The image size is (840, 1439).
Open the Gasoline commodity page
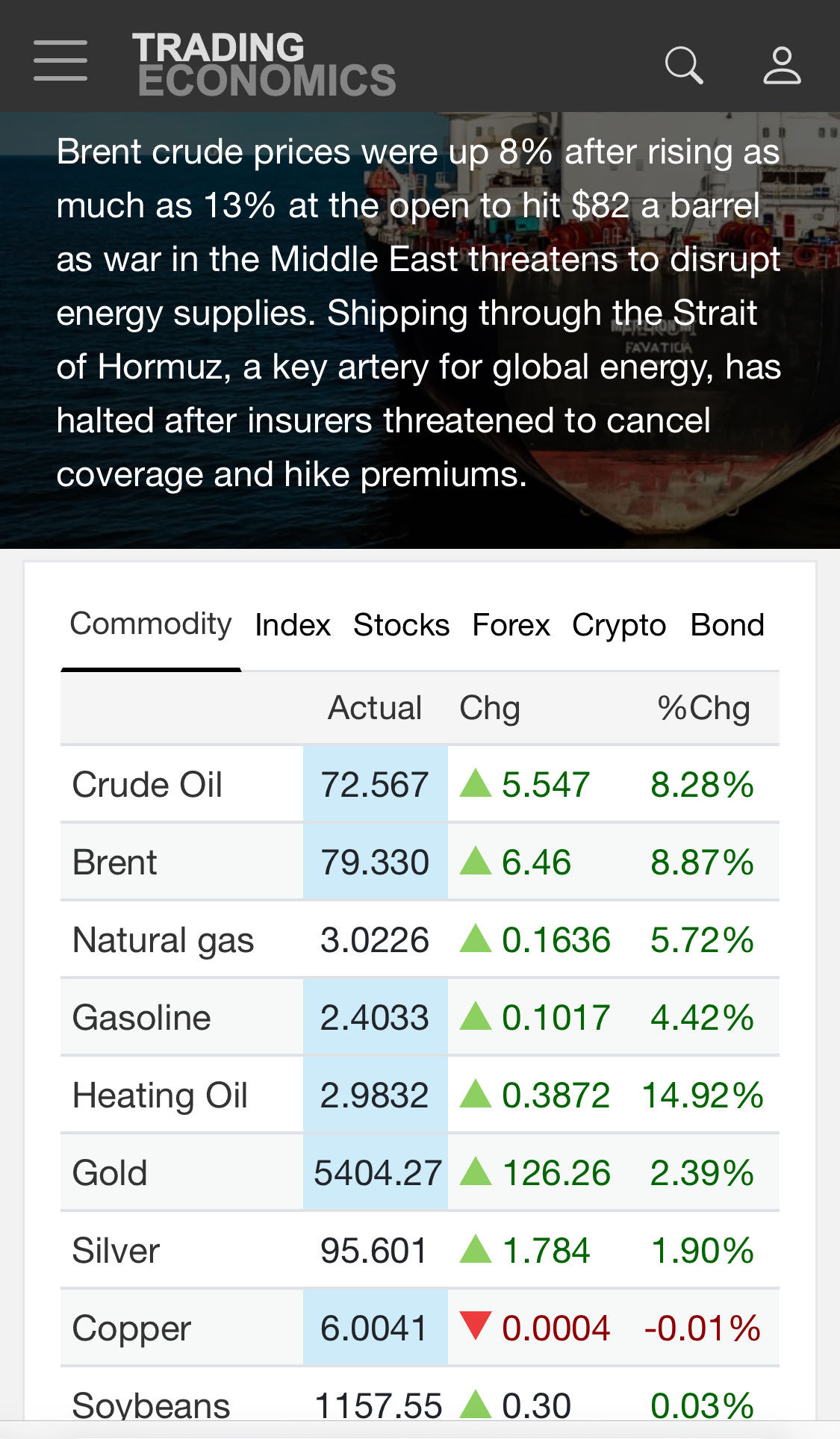coord(141,1018)
